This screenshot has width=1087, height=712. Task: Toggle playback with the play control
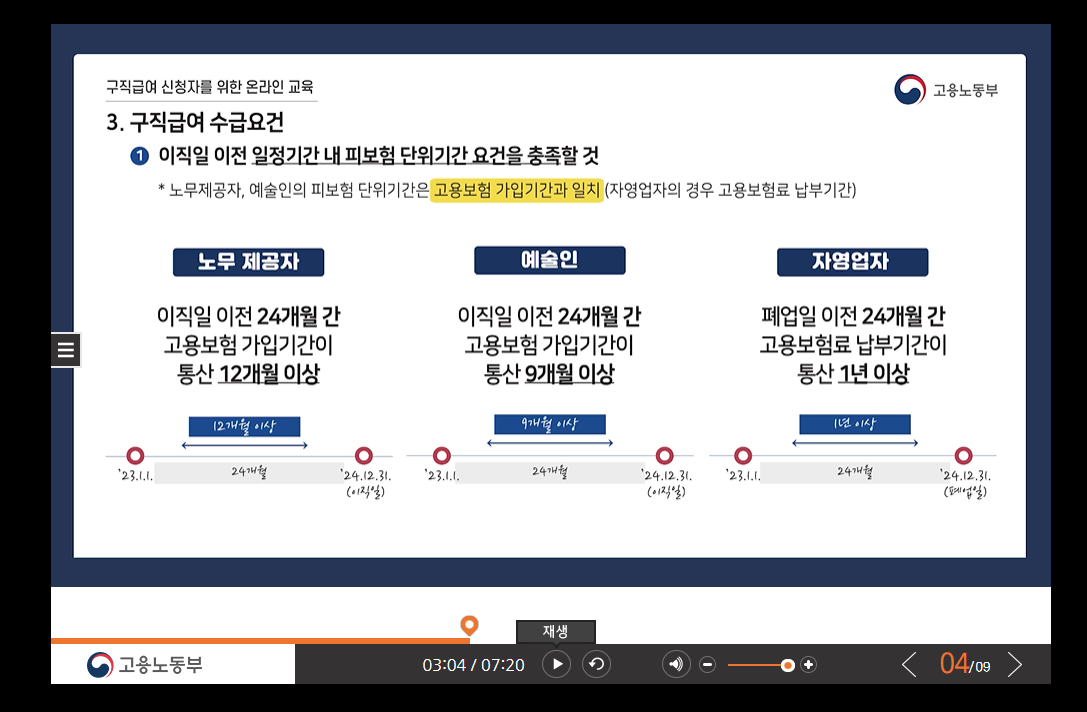(556, 663)
